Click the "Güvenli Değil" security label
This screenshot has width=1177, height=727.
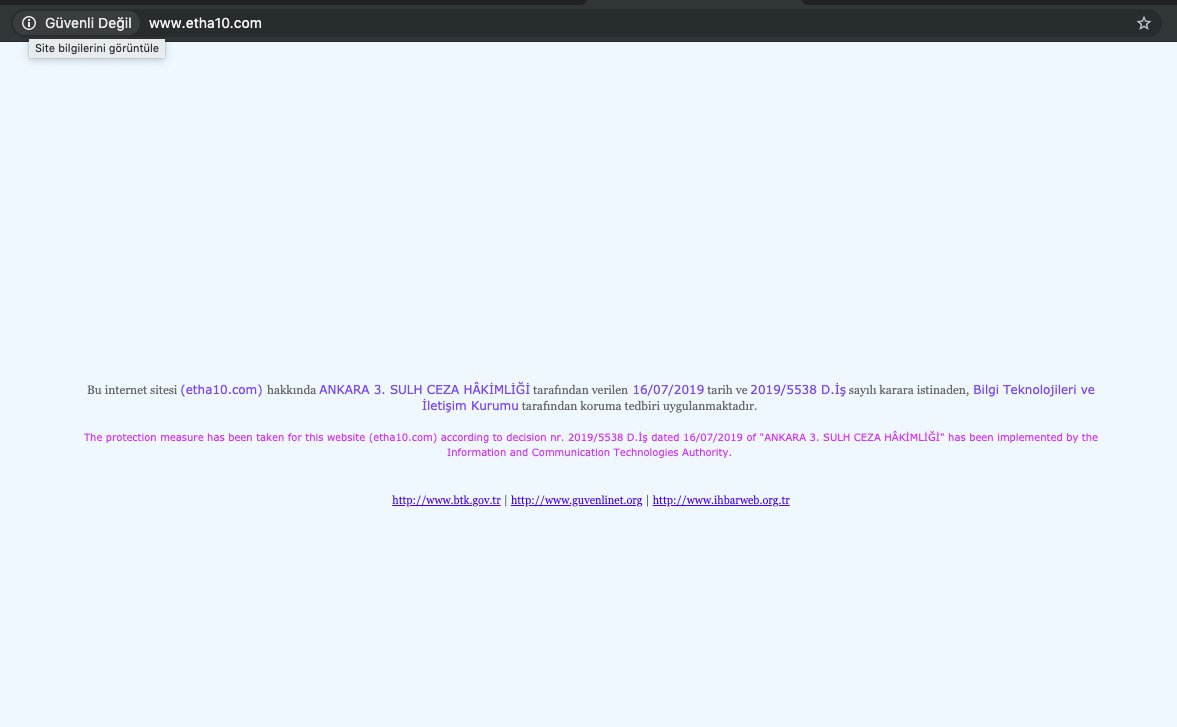click(88, 23)
